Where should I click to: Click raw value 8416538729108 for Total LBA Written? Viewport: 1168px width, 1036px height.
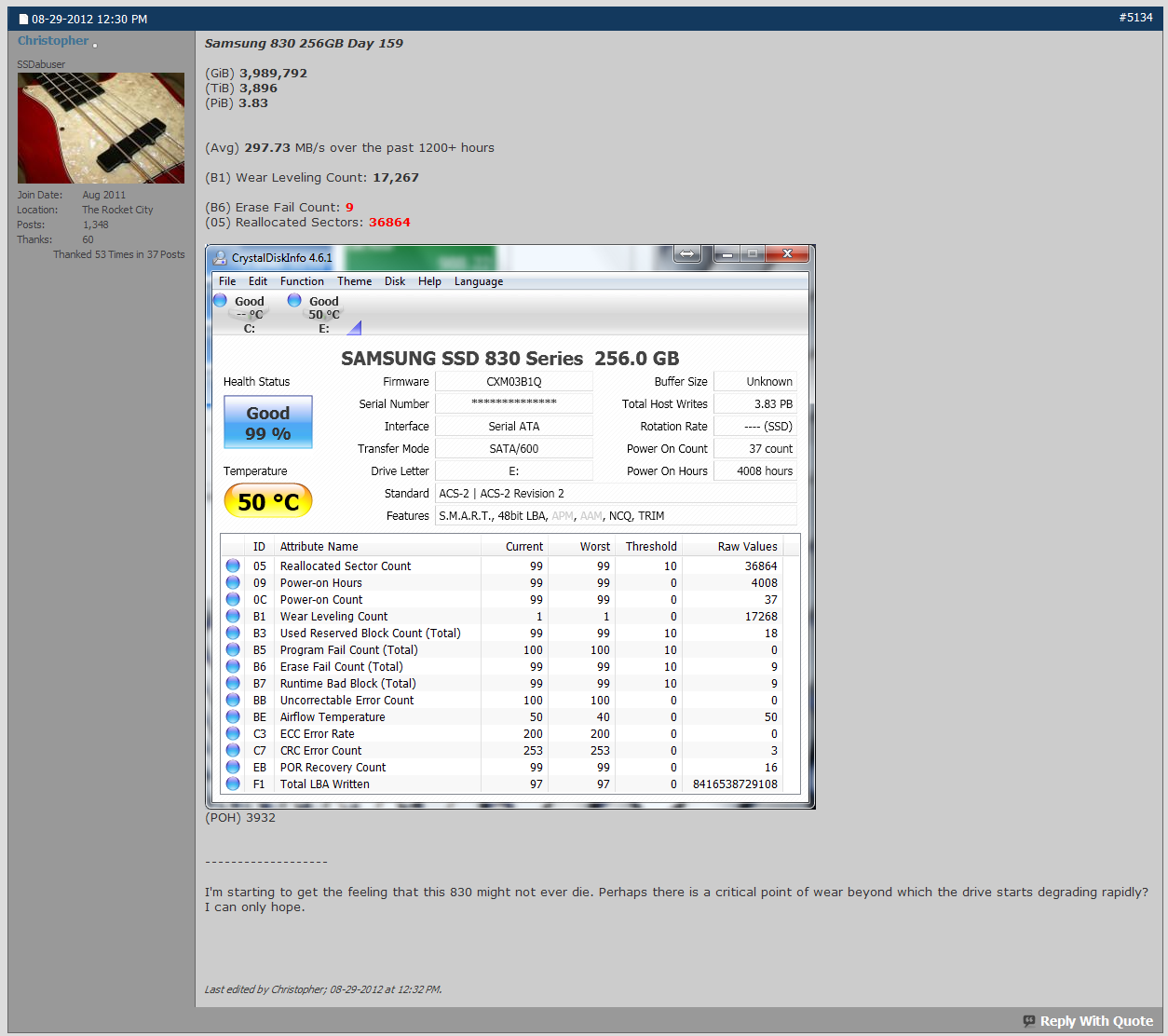(x=735, y=784)
